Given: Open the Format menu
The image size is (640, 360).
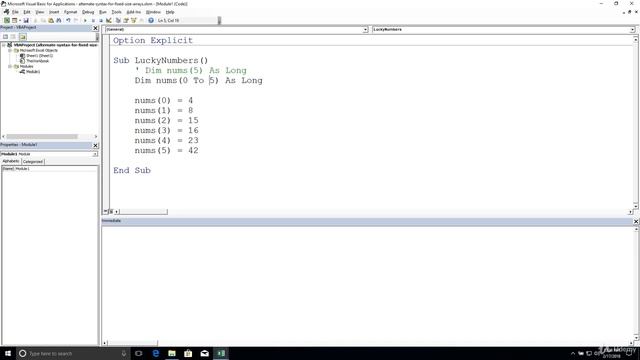Looking at the screenshot, I should click(70, 12).
